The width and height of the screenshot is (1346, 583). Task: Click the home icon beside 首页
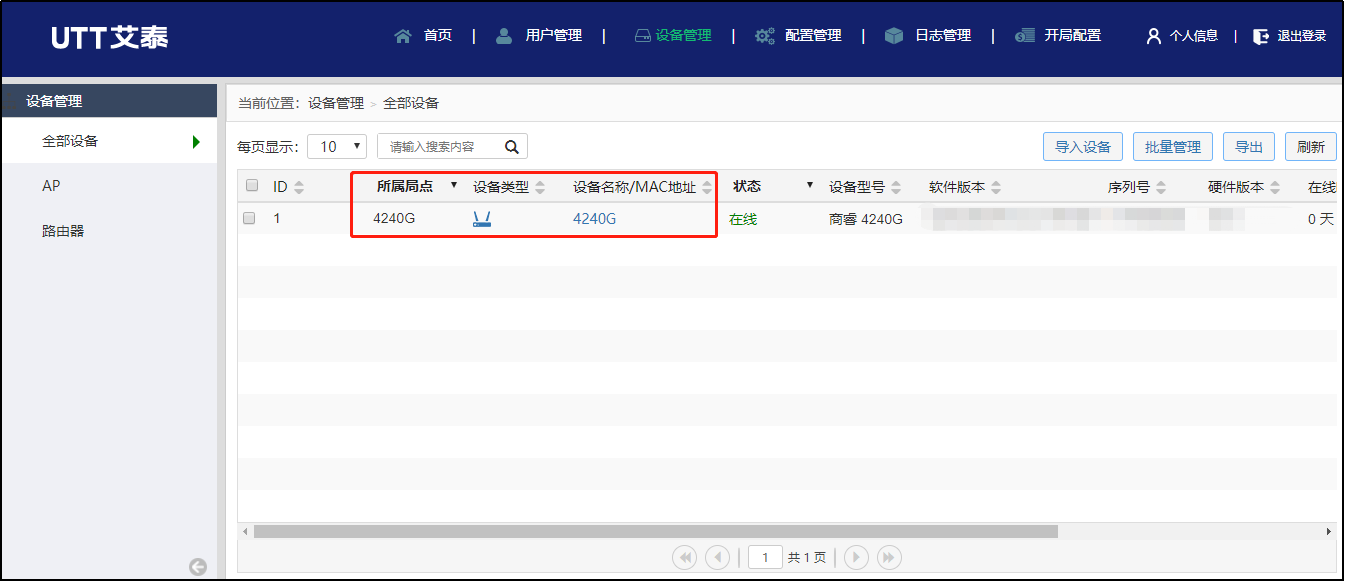point(403,36)
